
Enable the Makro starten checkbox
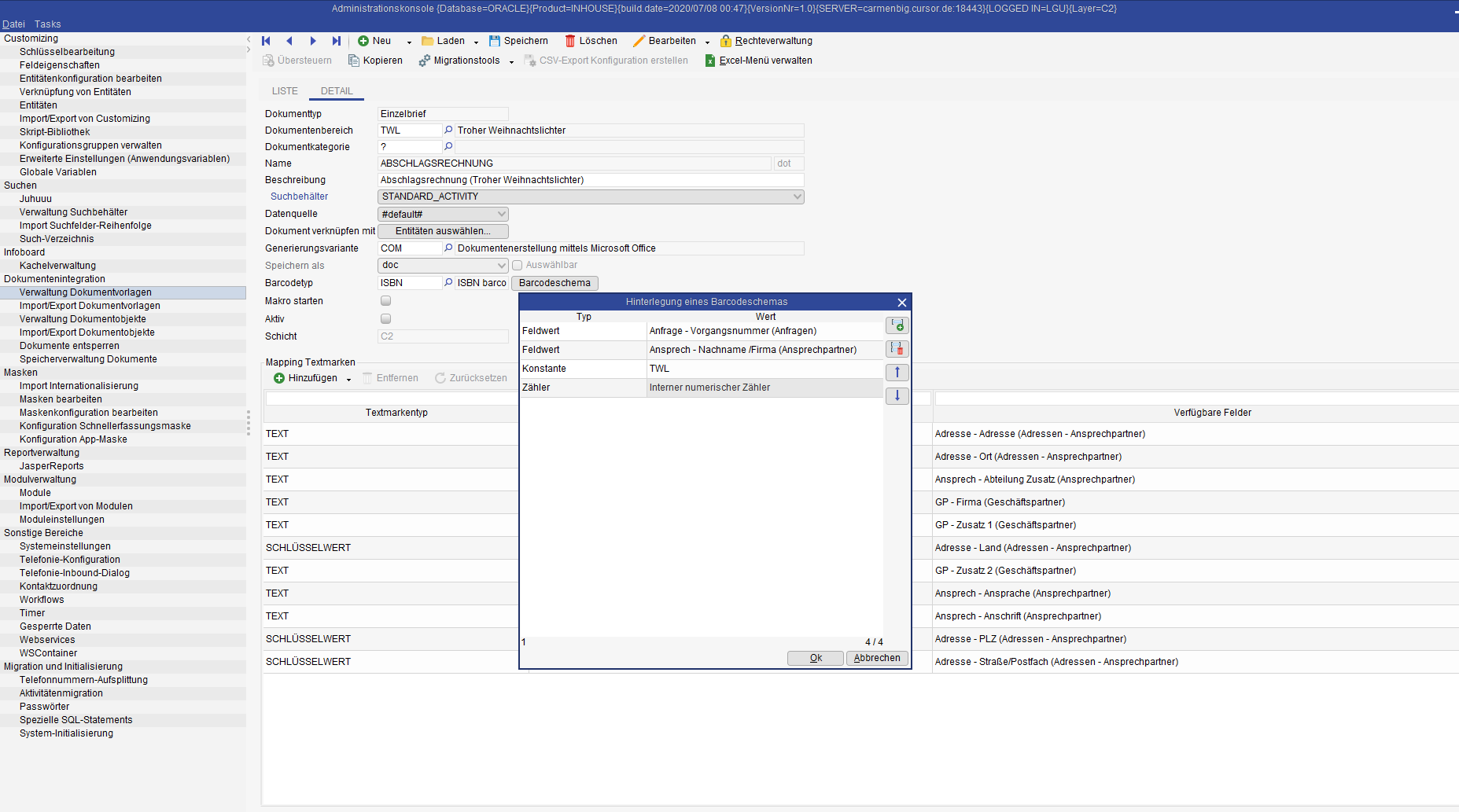pos(385,301)
